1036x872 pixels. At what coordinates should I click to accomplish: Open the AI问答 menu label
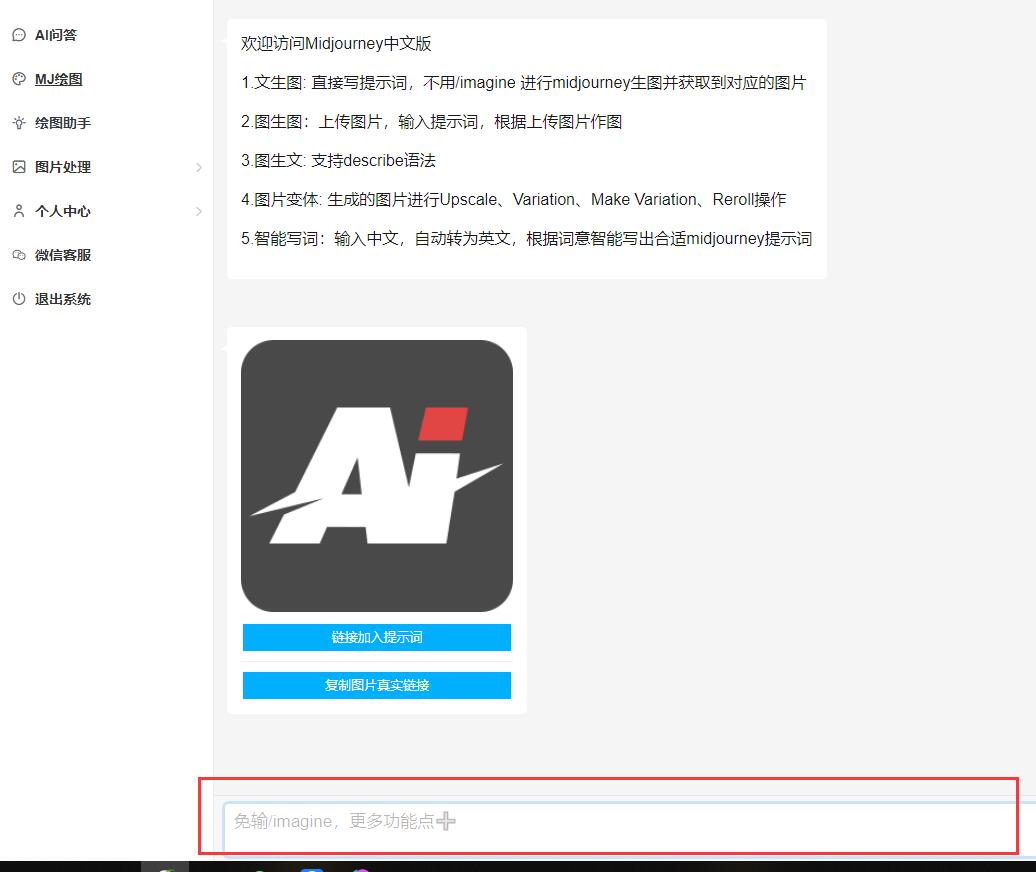[56, 35]
